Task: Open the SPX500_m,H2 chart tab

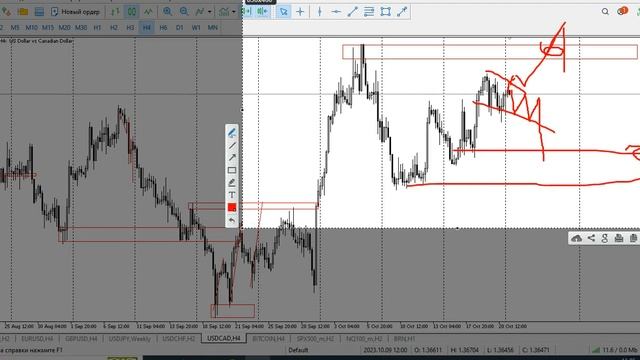Action: (315, 339)
